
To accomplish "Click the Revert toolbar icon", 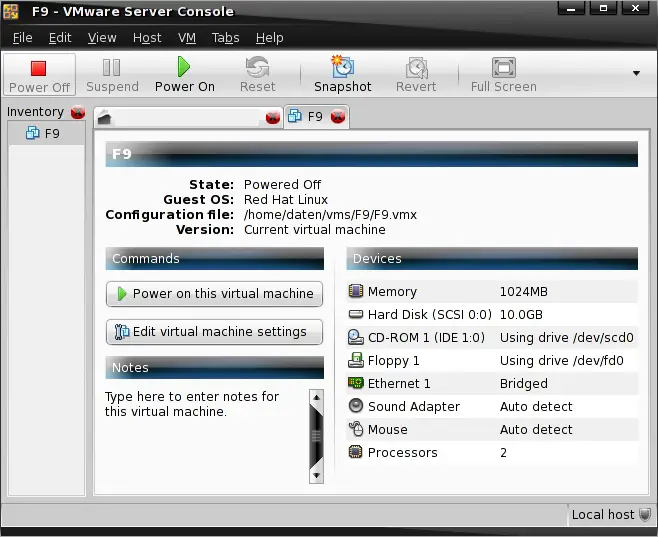I will [x=416, y=68].
